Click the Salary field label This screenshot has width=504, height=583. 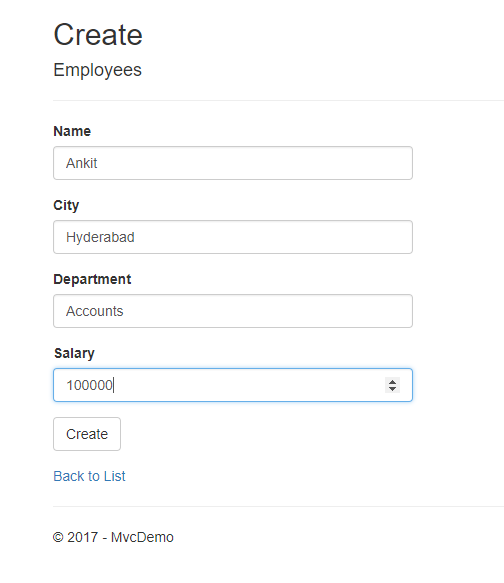click(74, 353)
